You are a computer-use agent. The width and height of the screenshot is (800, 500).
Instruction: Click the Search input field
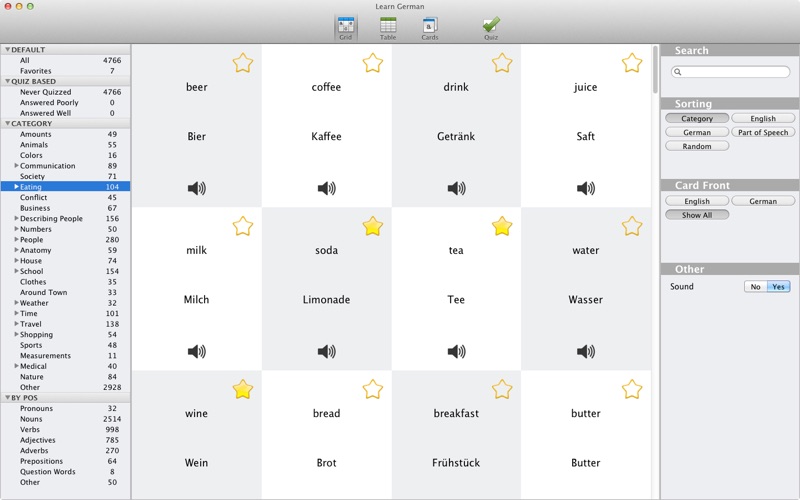click(x=731, y=71)
